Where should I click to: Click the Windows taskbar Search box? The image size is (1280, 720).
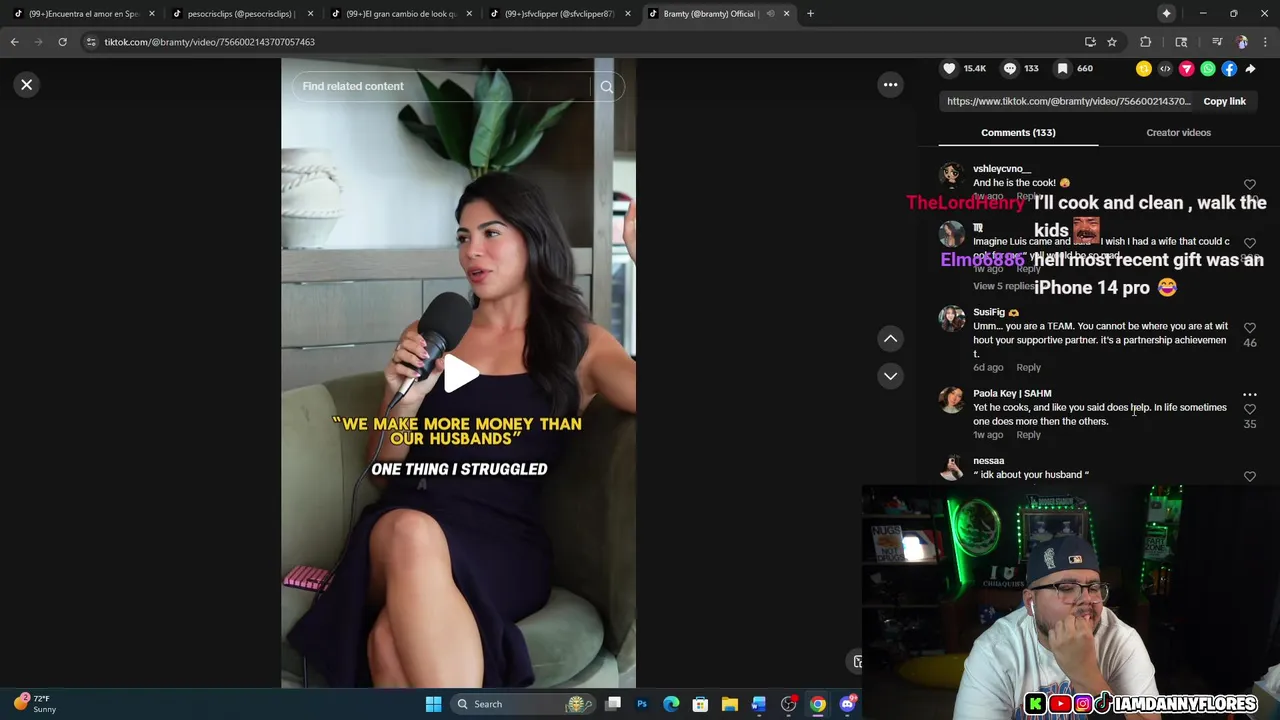click(x=524, y=704)
